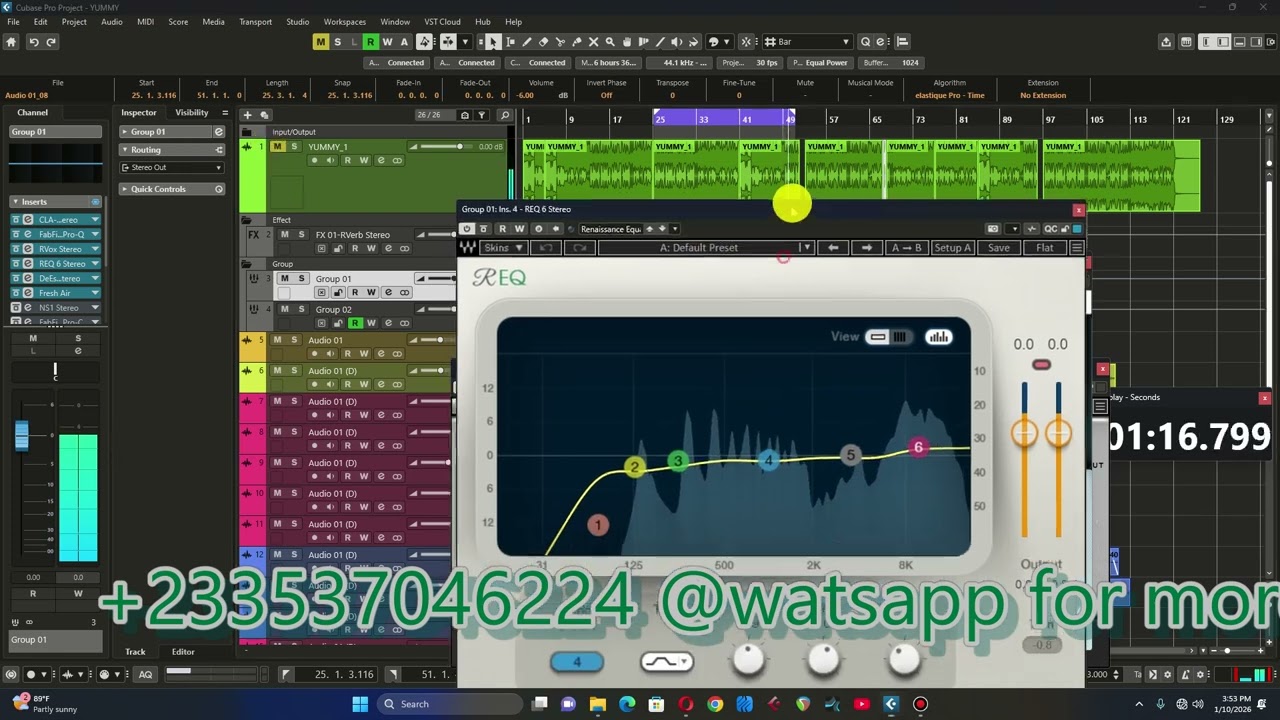Solo the YUMMY_1 track

[294, 147]
